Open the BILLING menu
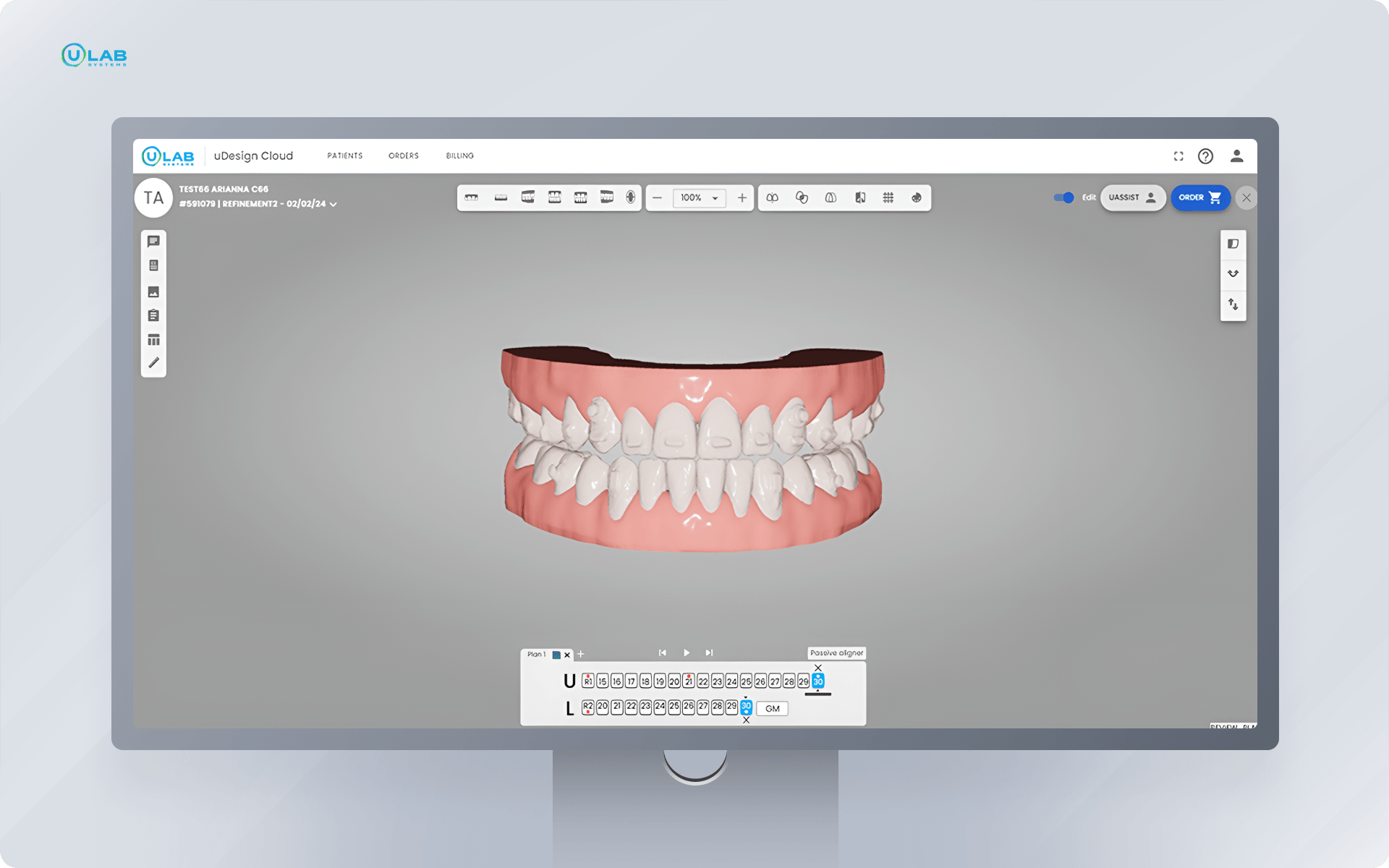 tap(460, 156)
